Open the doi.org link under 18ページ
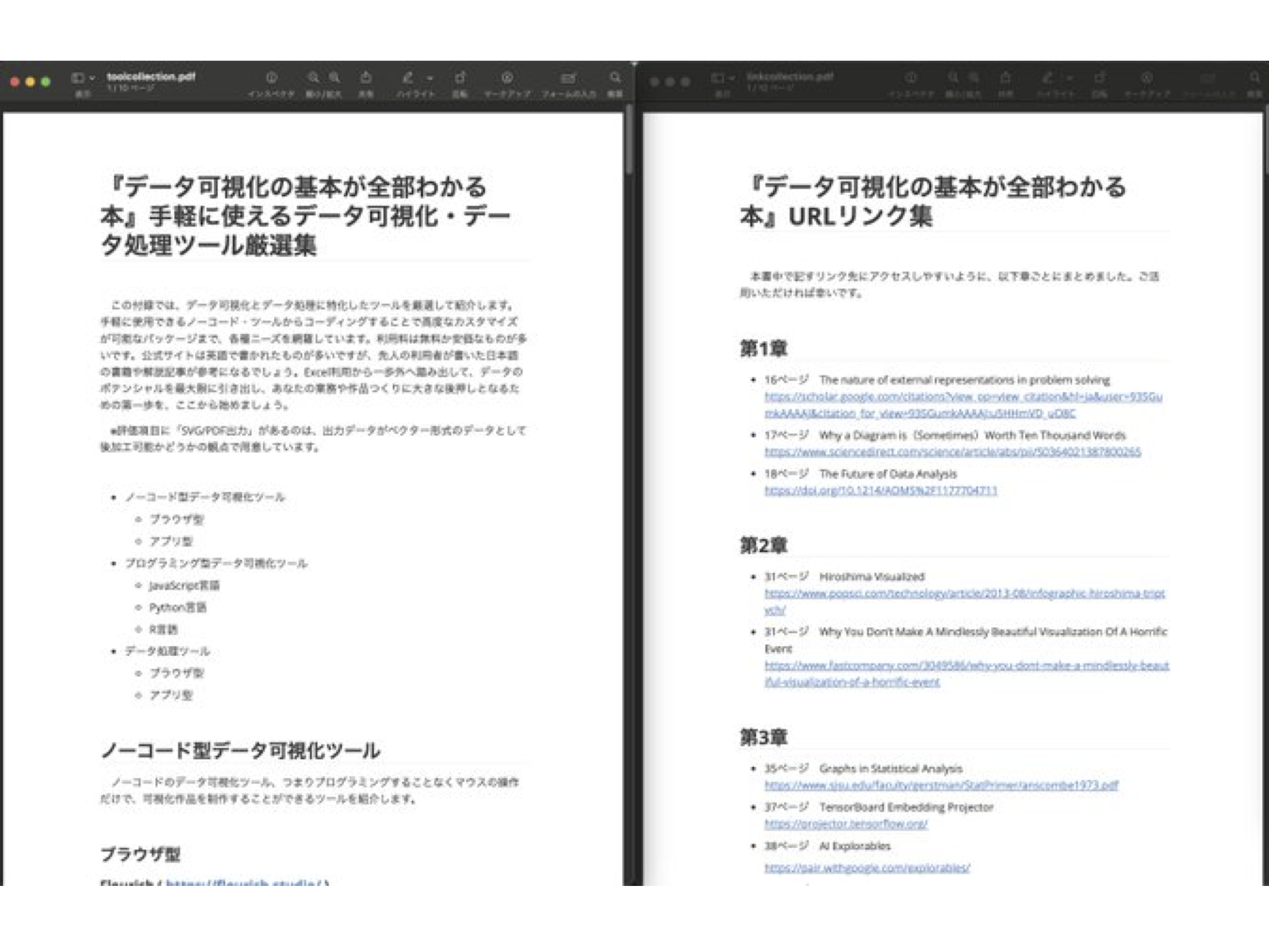This screenshot has height=952, width=1269. 881,491
